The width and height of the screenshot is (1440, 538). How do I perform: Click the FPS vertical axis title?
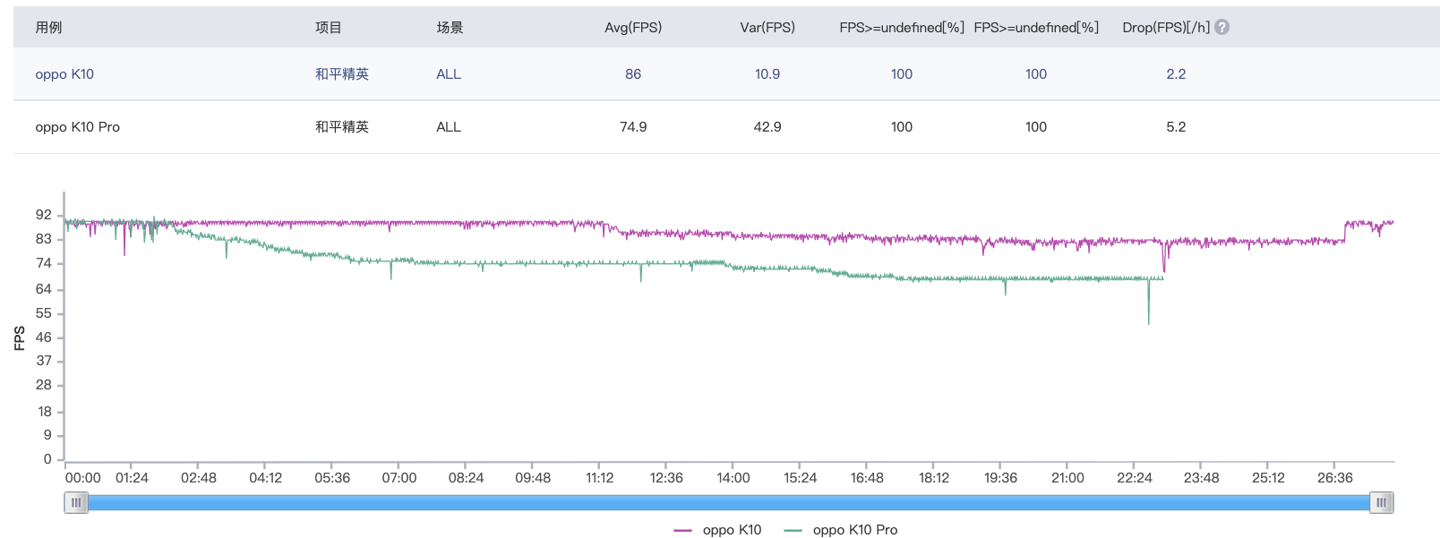click(19, 337)
